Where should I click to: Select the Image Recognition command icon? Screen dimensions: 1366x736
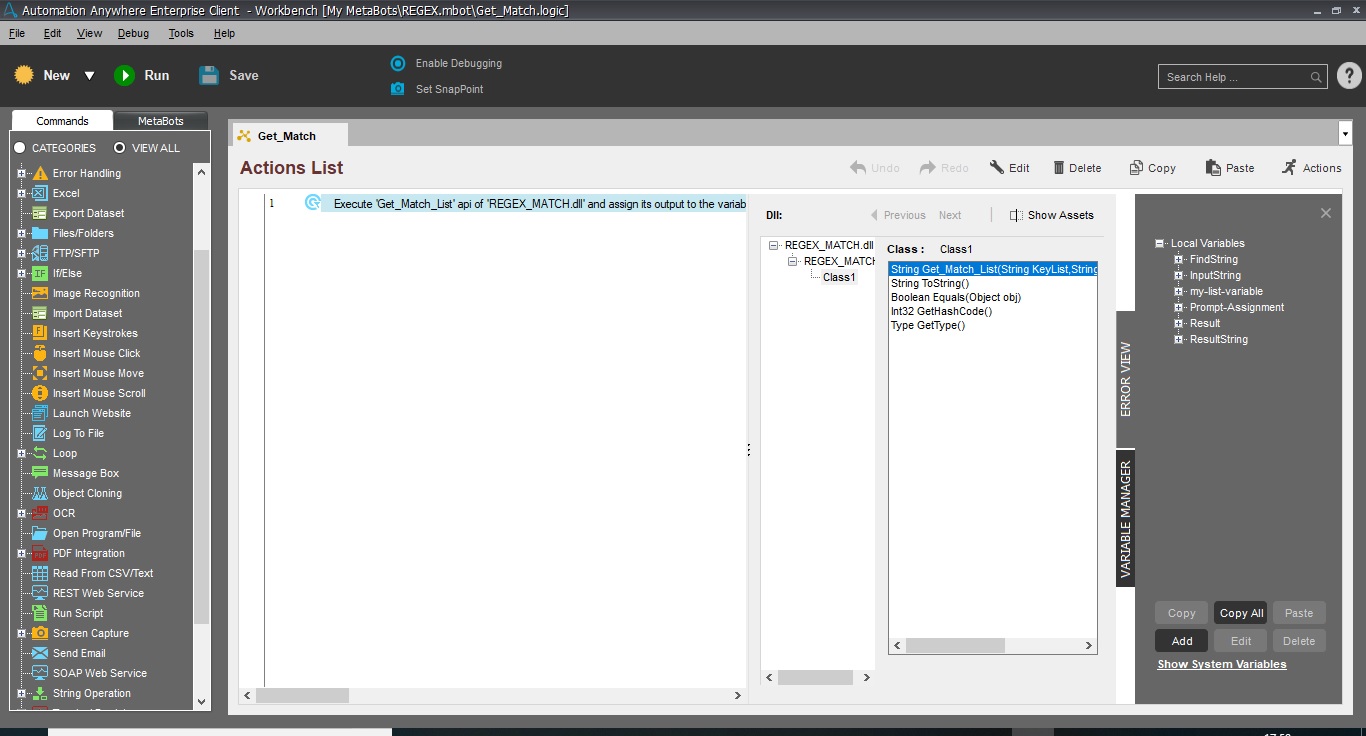(40, 293)
